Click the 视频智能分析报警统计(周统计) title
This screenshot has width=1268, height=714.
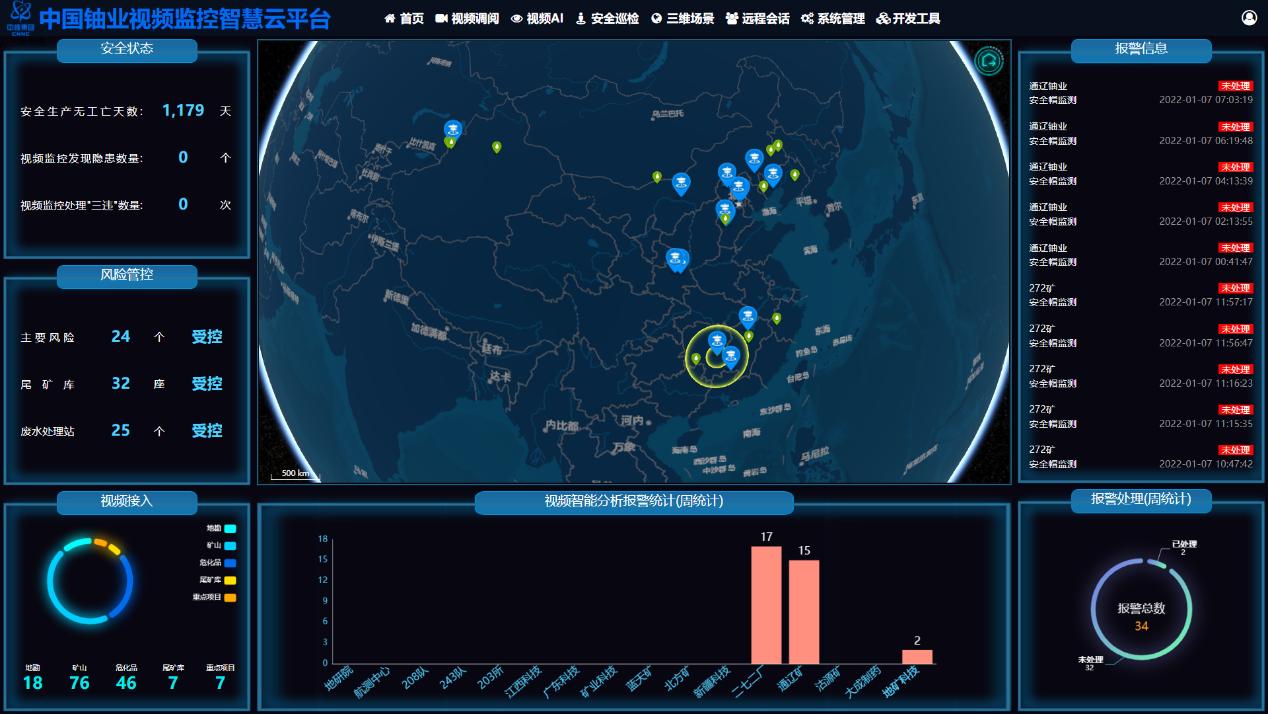634,502
